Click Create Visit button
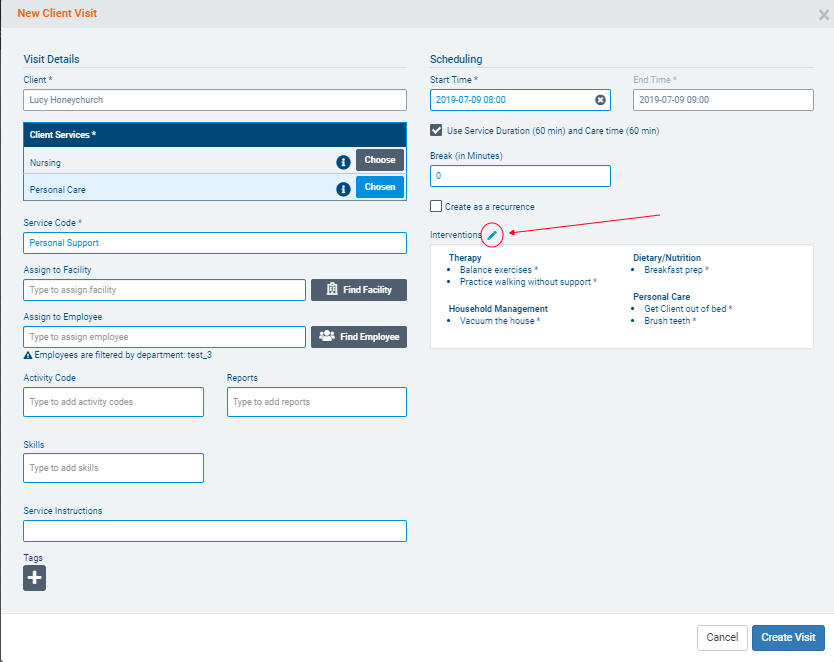The width and height of the screenshot is (834, 662). click(x=788, y=637)
